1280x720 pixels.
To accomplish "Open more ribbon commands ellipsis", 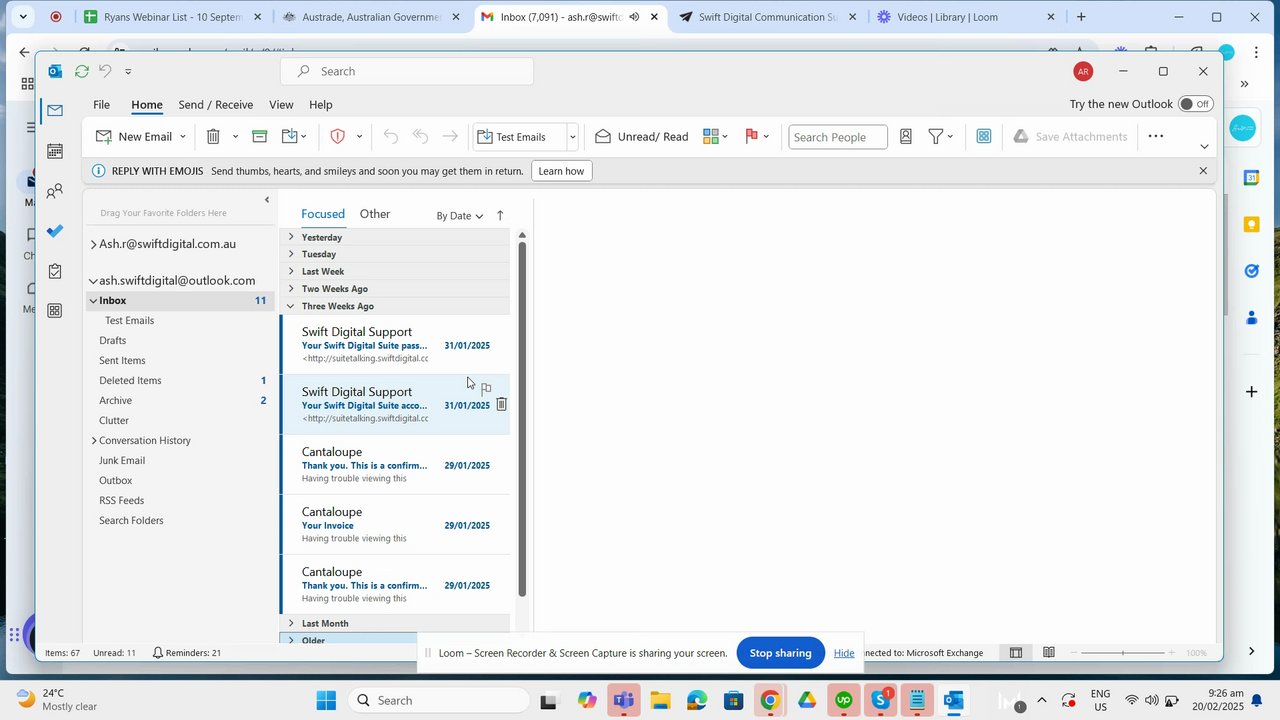I will (1156, 137).
